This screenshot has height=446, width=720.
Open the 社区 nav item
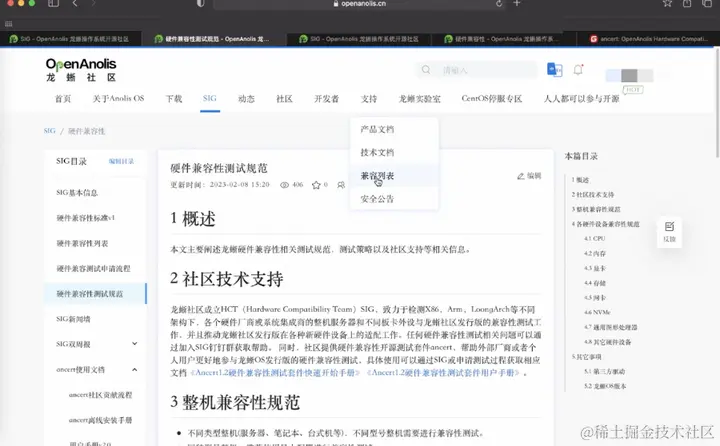pyautogui.click(x=284, y=99)
